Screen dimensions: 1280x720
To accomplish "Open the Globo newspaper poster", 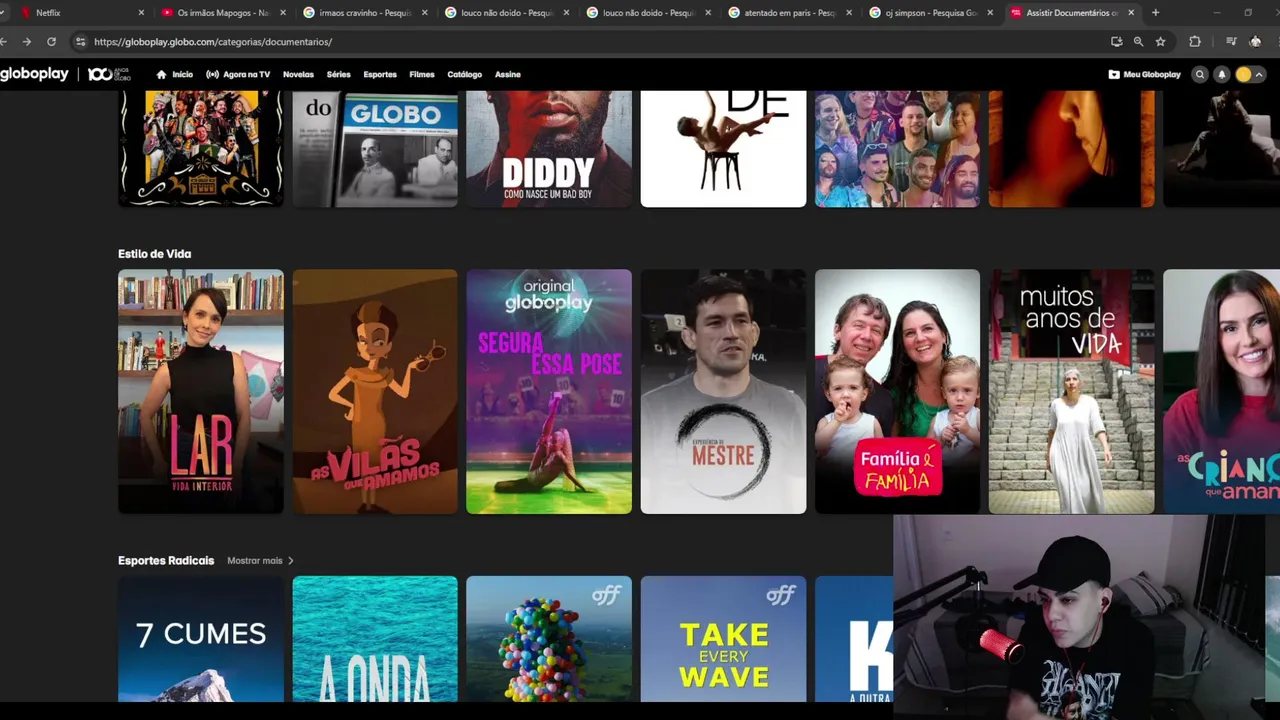I will (x=375, y=149).
